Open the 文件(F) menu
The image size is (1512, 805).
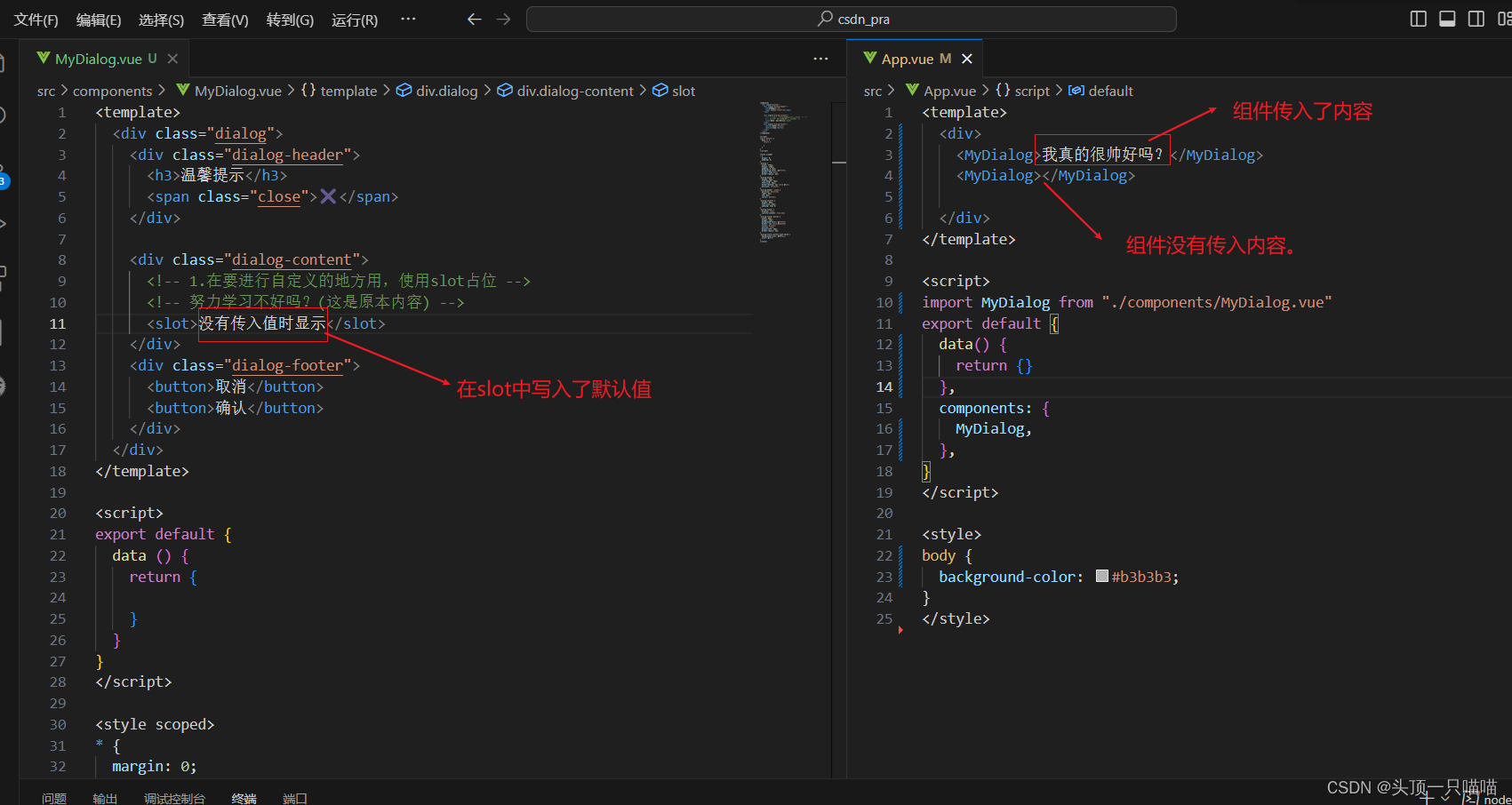36,20
